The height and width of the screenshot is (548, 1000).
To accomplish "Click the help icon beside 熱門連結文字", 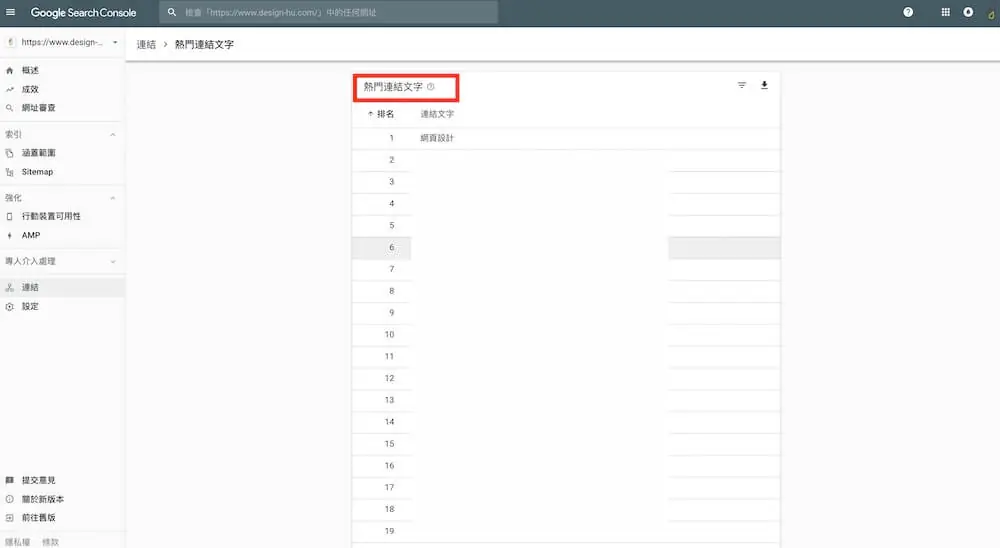I will (x=430, y=87).
